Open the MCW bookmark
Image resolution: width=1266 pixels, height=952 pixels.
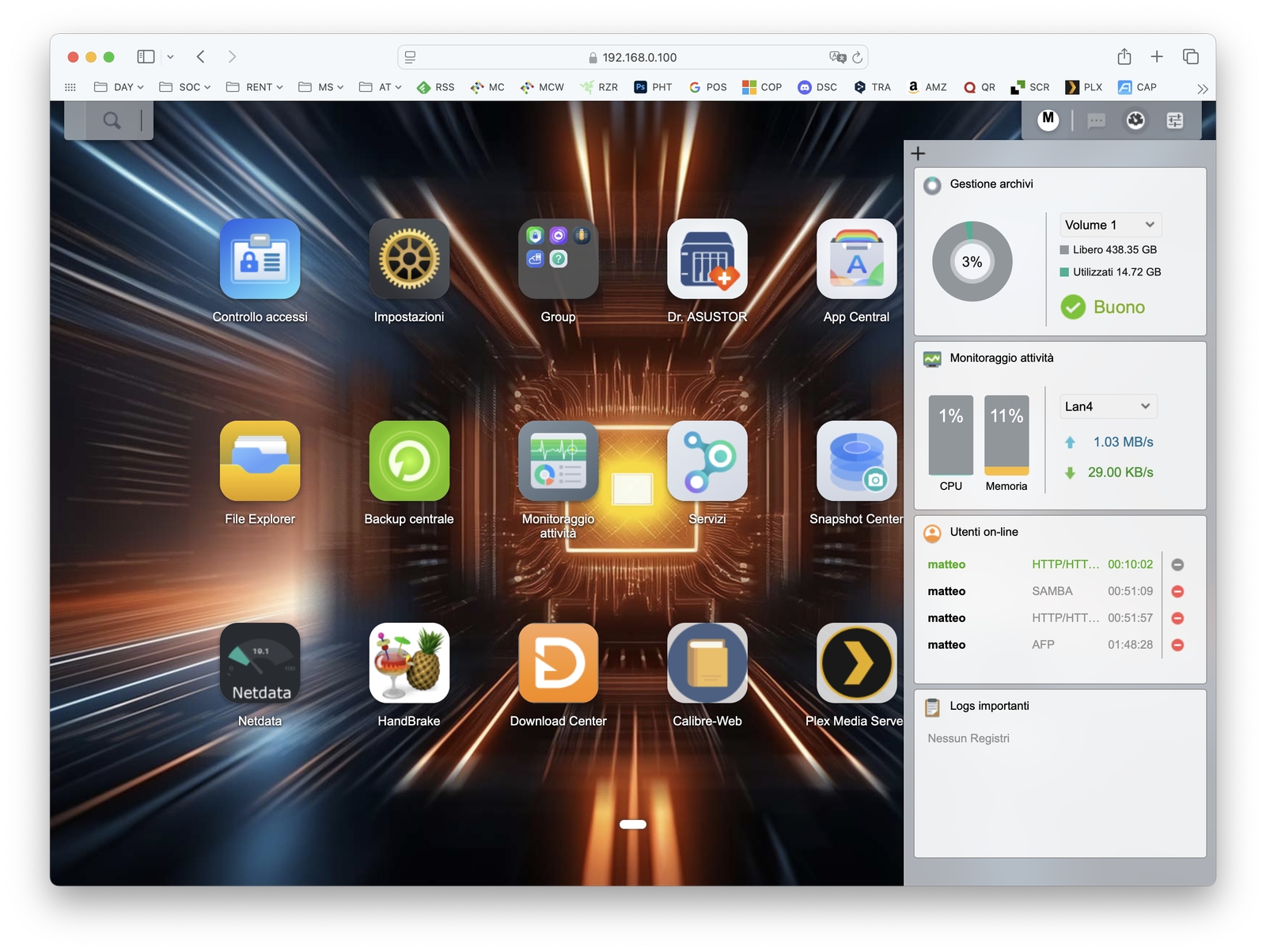tap(542, 87)
